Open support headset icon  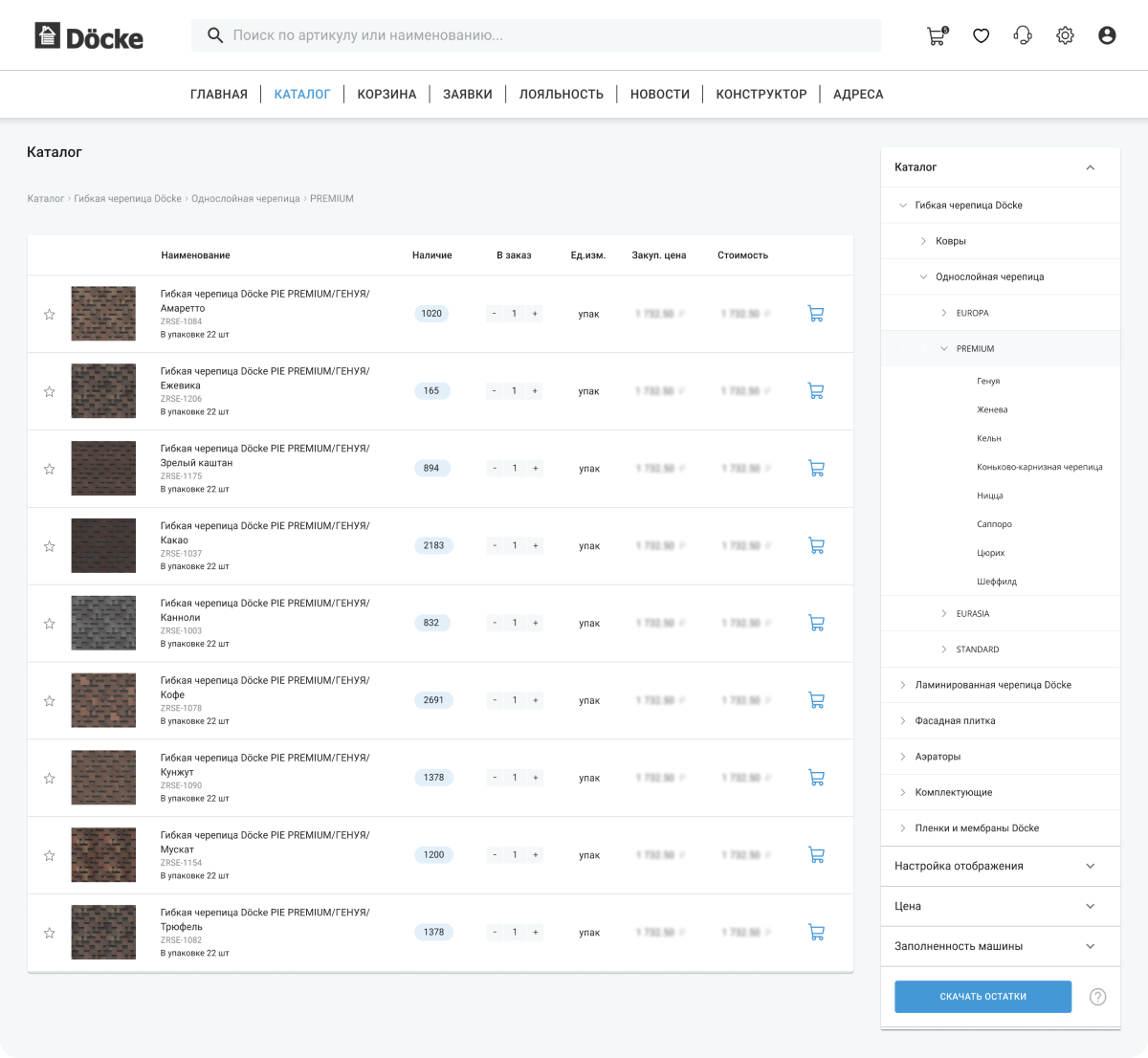click(x=1023, y=35)
